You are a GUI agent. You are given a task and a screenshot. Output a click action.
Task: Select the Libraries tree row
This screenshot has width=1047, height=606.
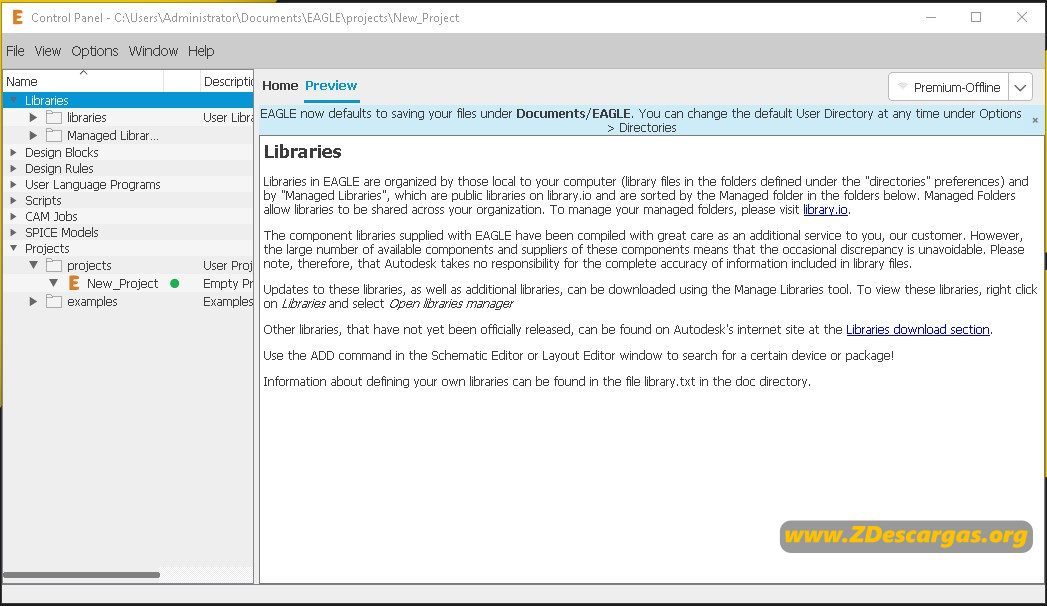128,100
